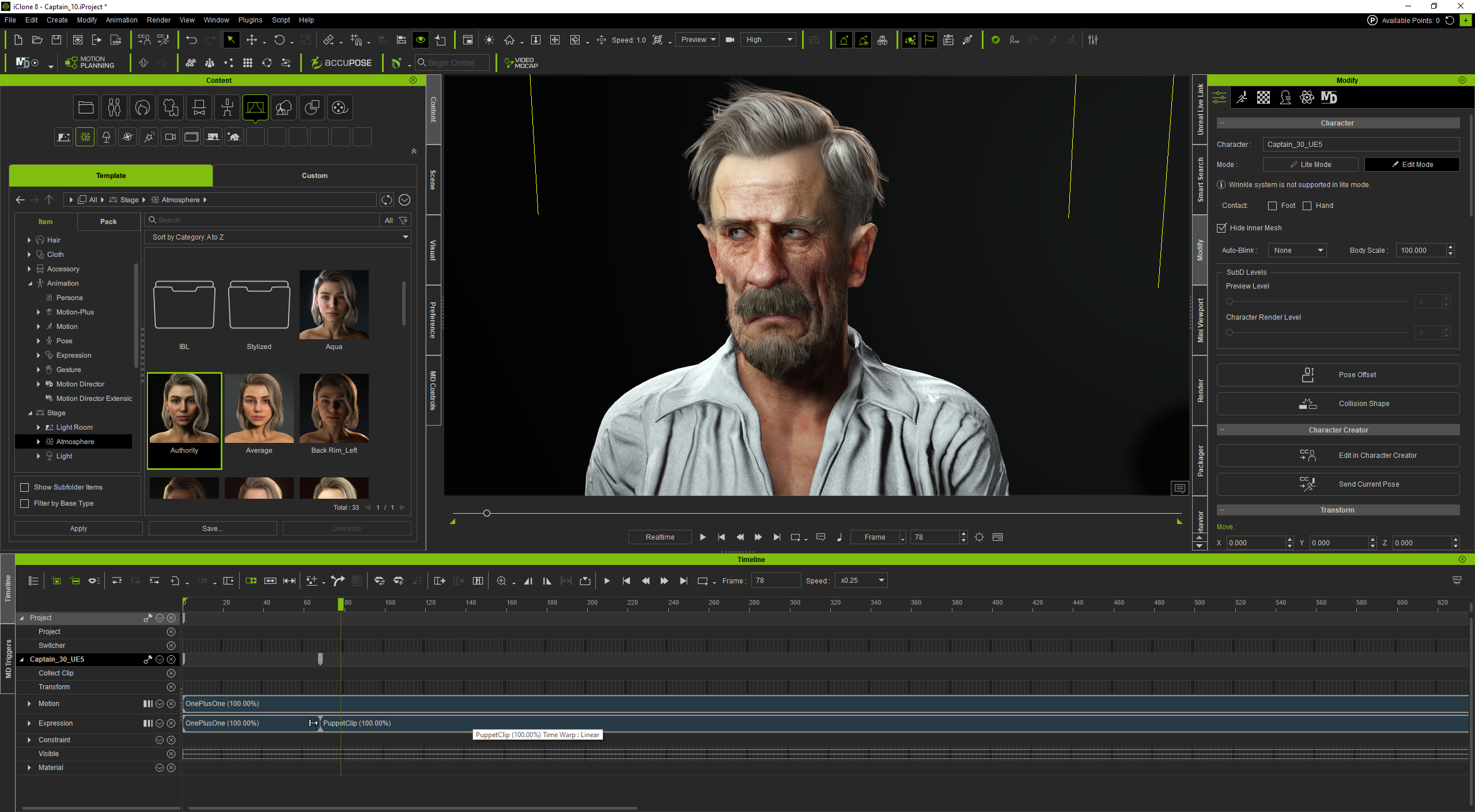Open the Motion Planning tool
Viewport: 1475px width, 812px height.
coord(89,62)
